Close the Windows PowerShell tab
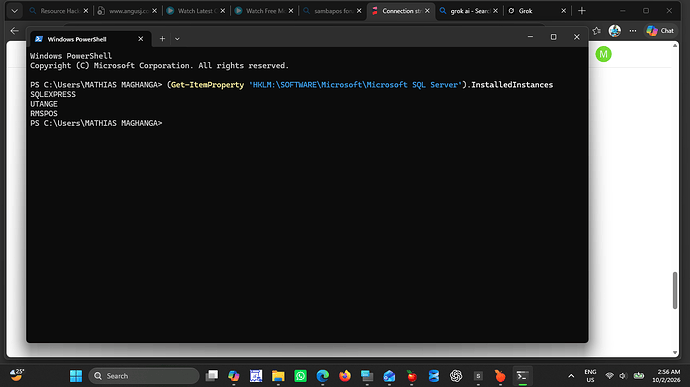This screenshot has height=387, width=690. point(140,39)
